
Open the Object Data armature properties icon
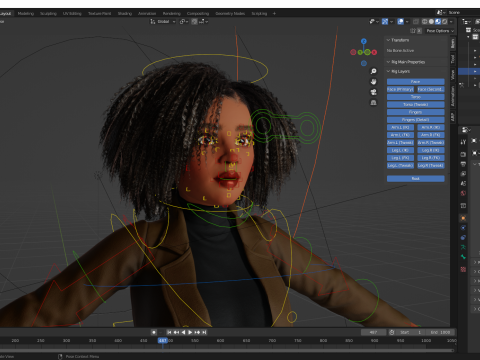point(463,247)
